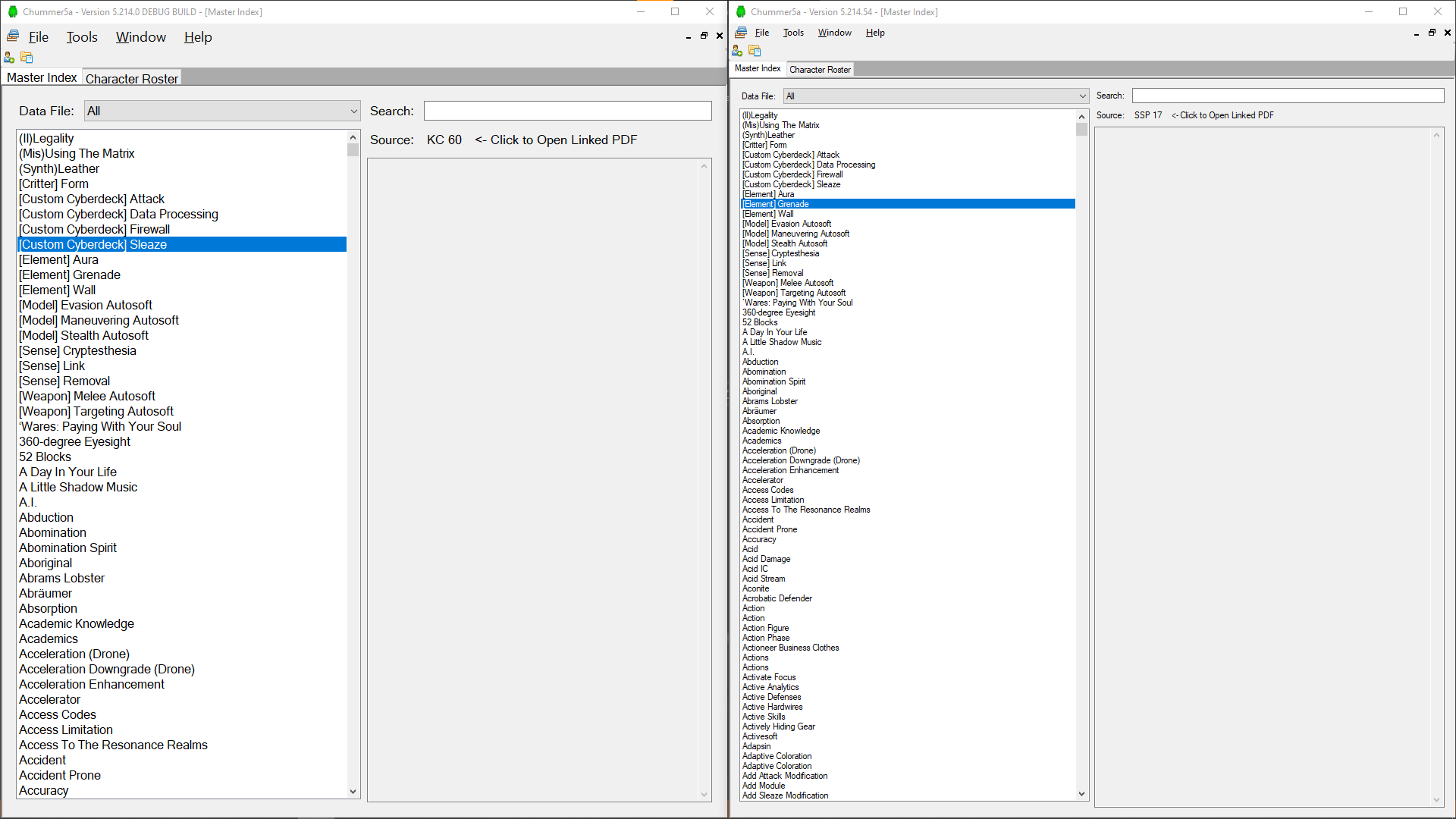Viewport: 1456px width, 819px height.
Task: Expand the All data file list via its arrow
Action: point(353,111)
